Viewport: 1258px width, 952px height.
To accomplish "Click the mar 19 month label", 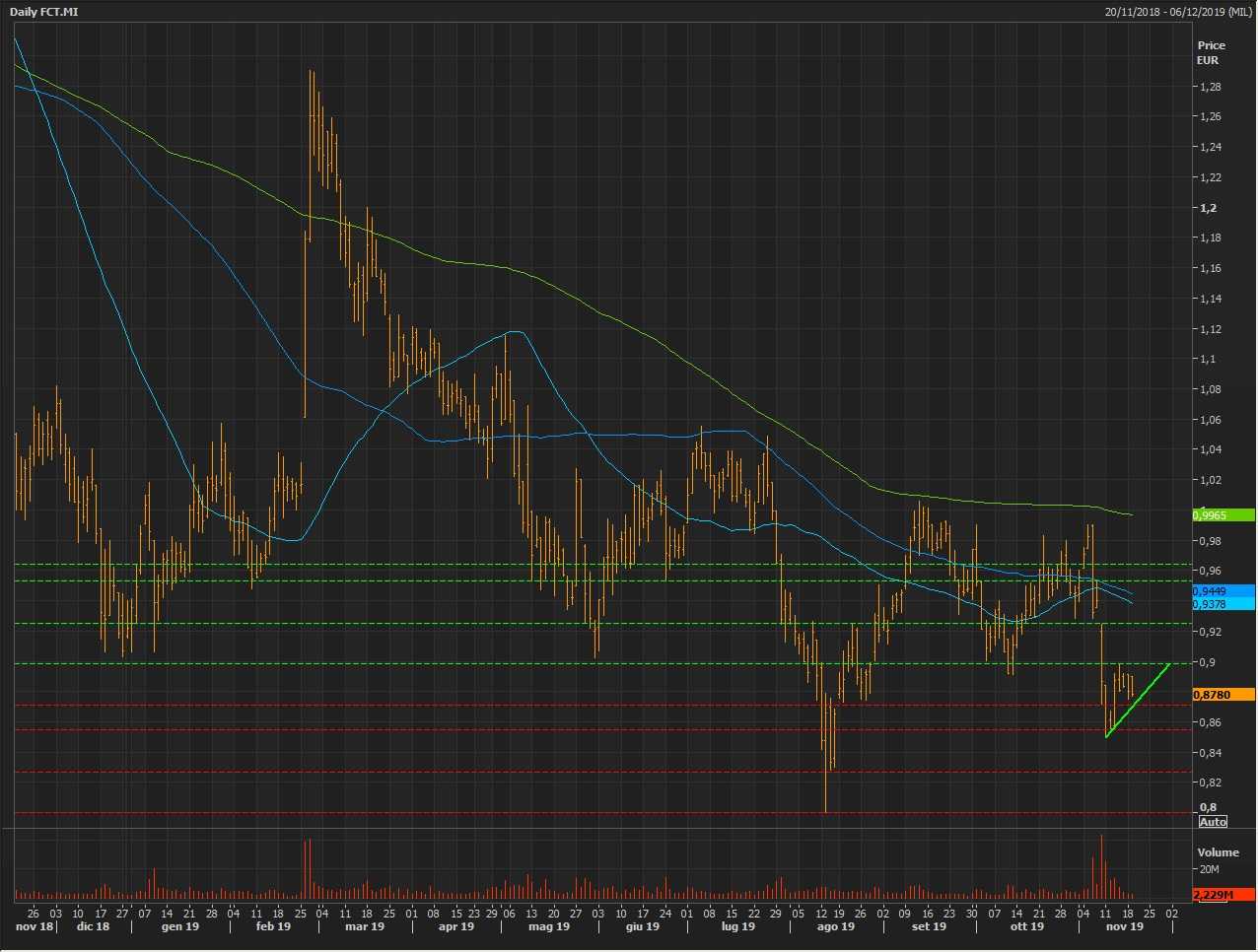I will 364,926.
